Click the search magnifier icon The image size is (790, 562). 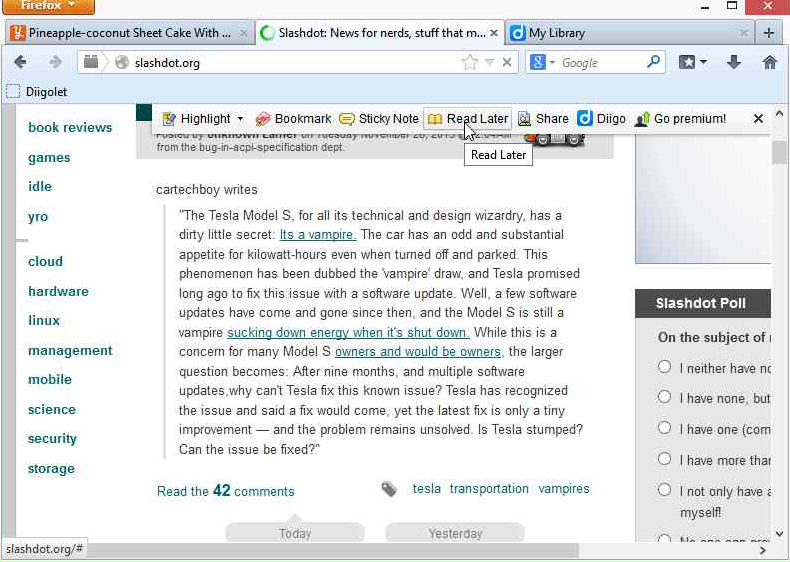[653, 62]
